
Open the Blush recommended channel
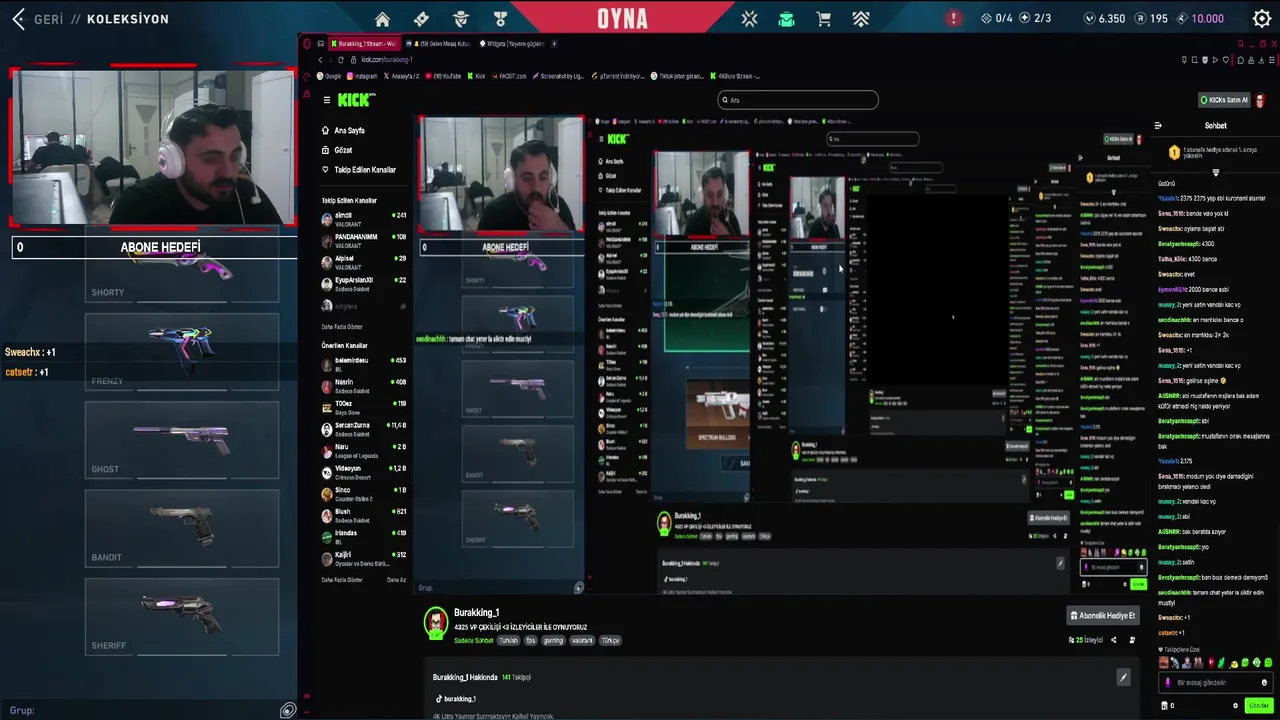[364, 515]
